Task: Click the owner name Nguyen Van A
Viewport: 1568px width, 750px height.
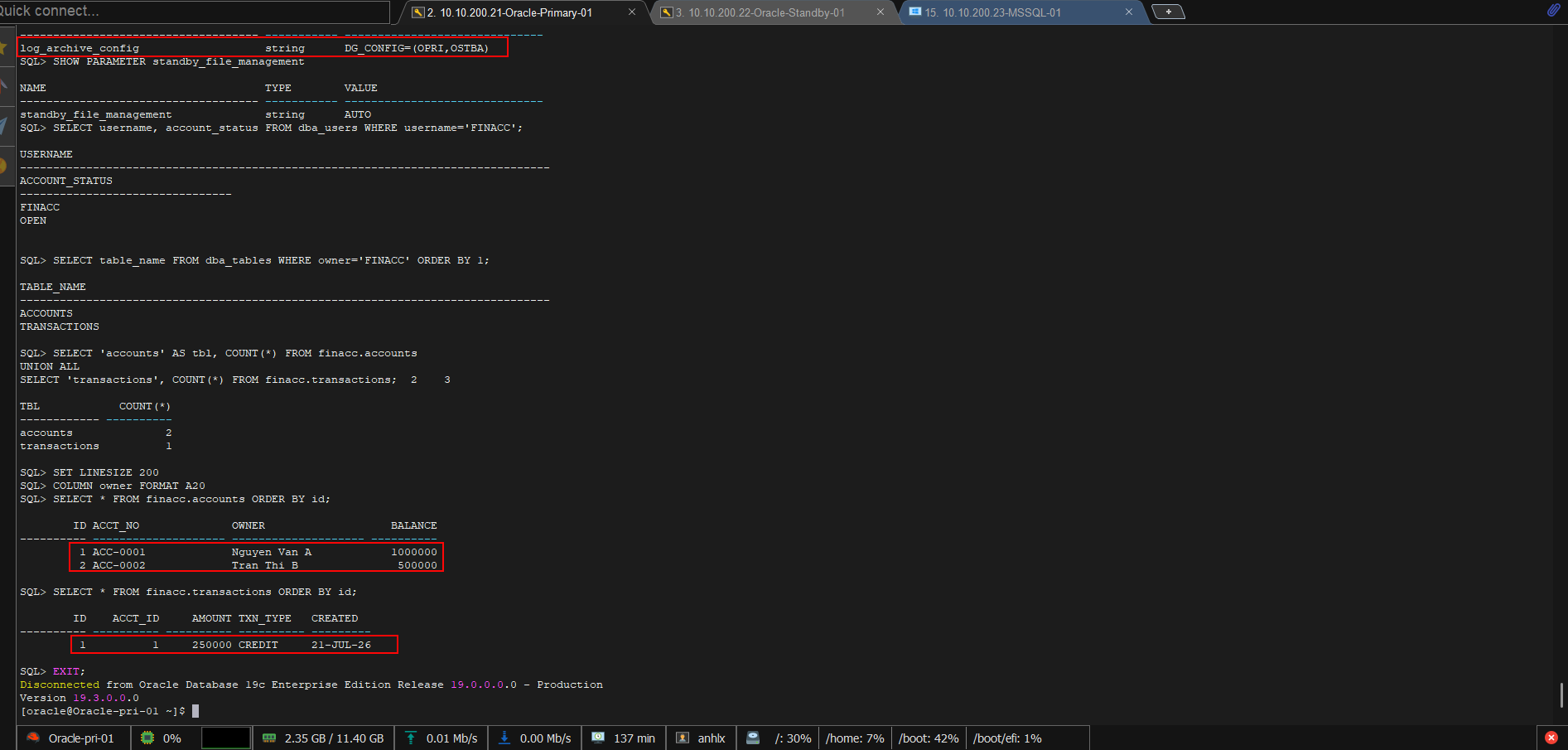Action: pos(272,552)
